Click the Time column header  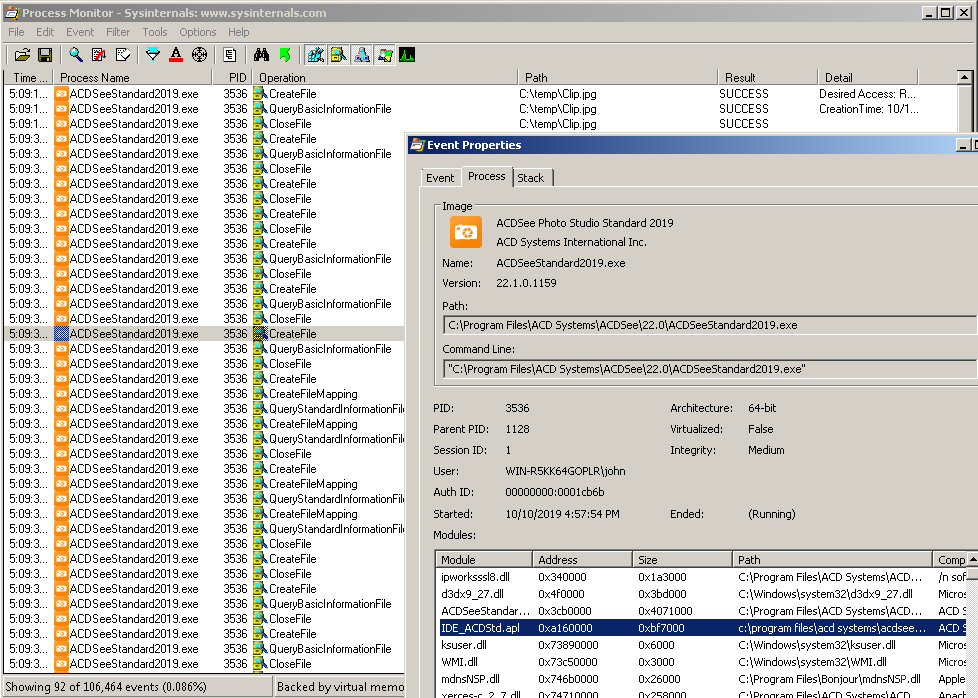(x=29, y=77)
